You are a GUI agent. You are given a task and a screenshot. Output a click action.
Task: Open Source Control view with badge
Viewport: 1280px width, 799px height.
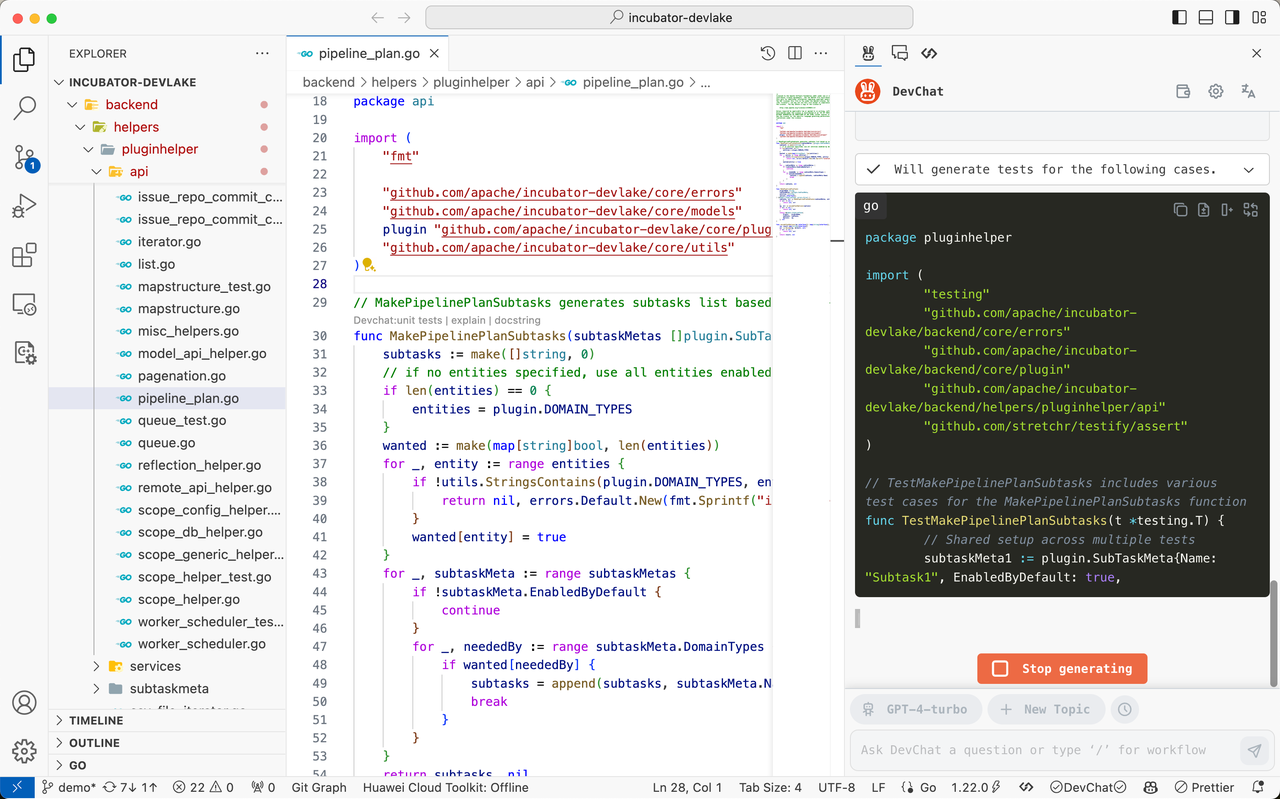[24, 157]
